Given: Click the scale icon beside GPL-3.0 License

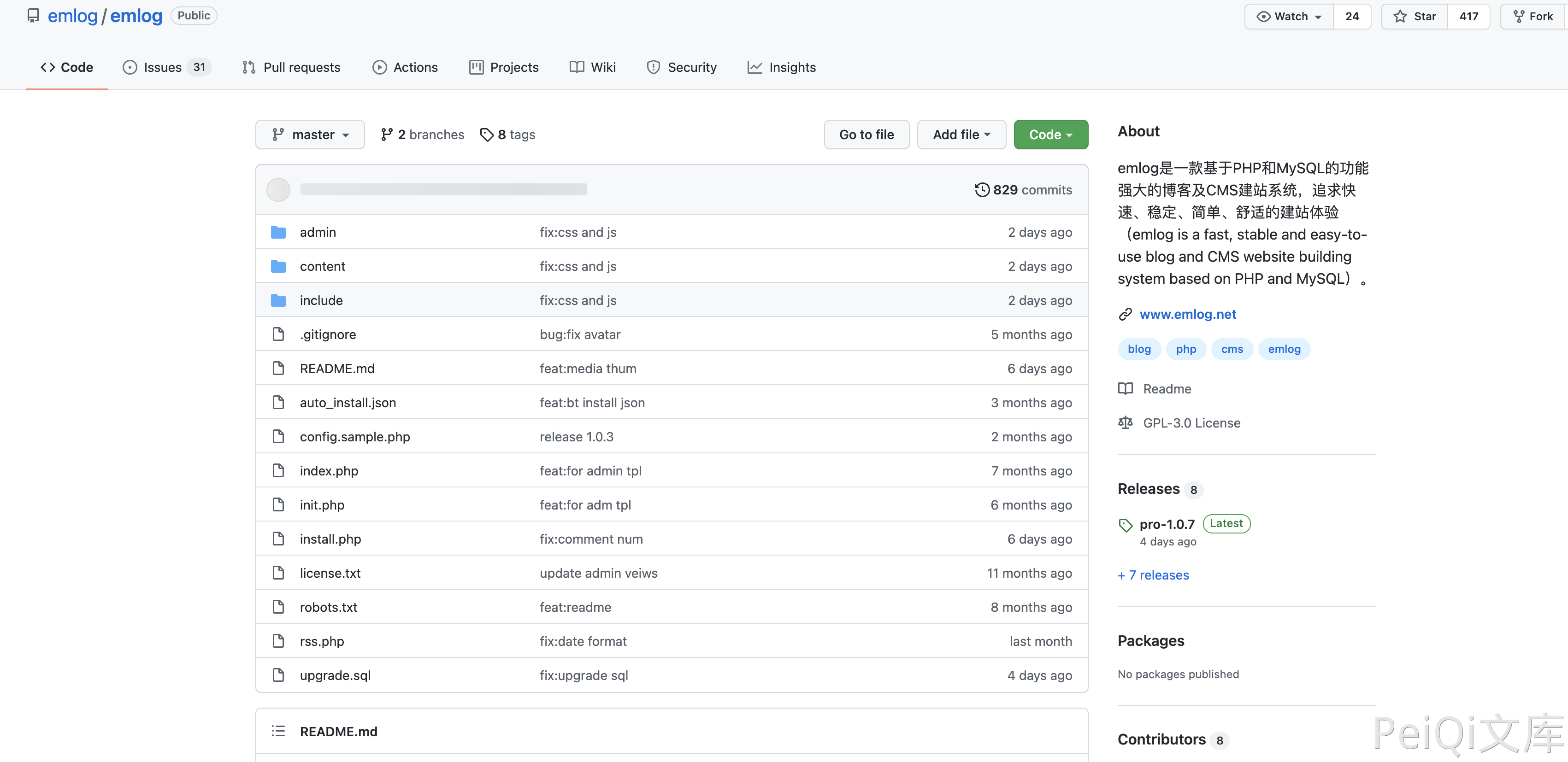Looking at the screenshot, I should click(x=1125, y=422).
